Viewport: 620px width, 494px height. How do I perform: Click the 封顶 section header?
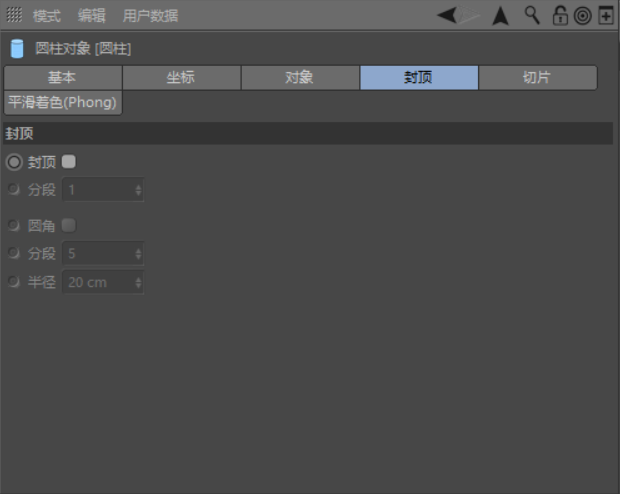[x=308, y=133]
